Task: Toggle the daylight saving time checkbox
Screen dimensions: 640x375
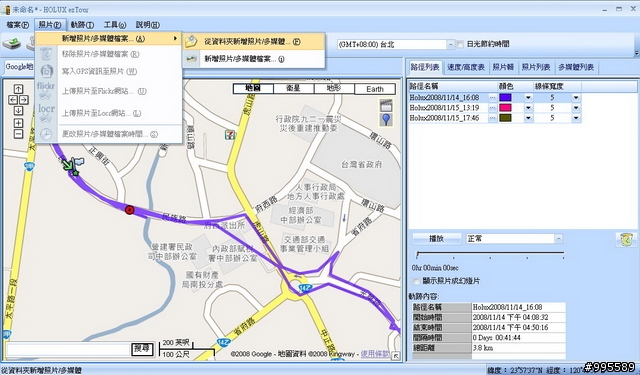Action: pyautogui.click(x=460, y=44)
